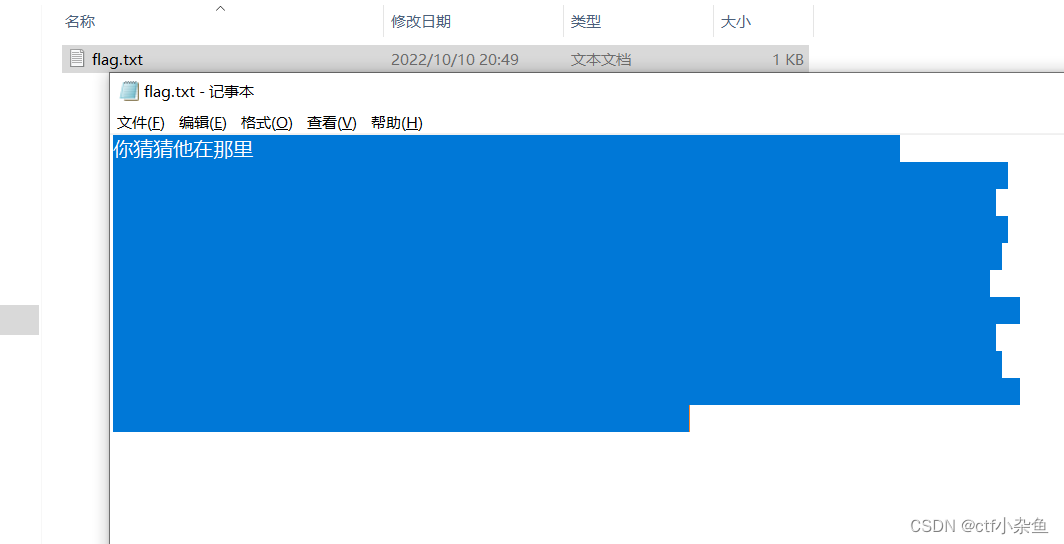Click the 1 KB size cell
Screen dimensions: 1064x544
click(x=788, y=60)
